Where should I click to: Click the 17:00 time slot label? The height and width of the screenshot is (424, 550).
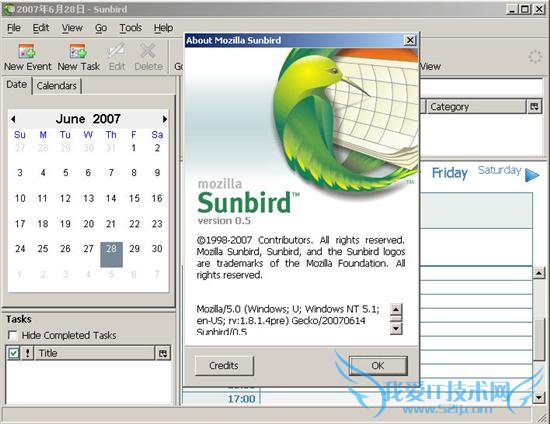click(x=241, y=399)
